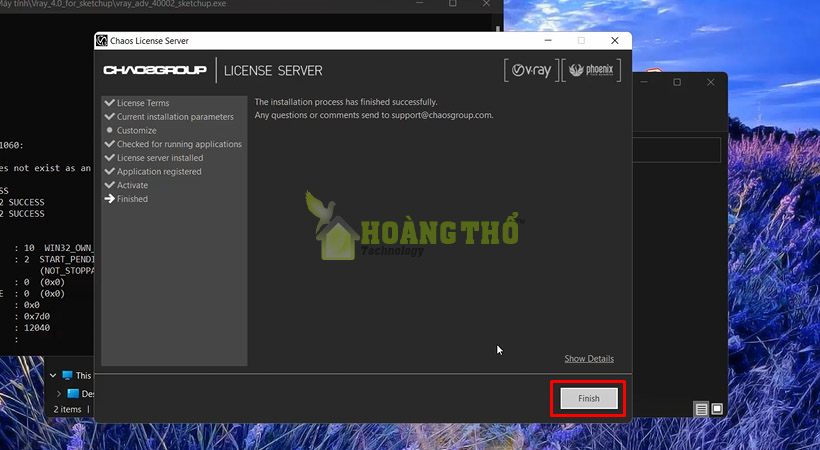Image resolution: width=820 pixels, height=450 pixels.
Task: Click the 12040 value in console
Action: tap(37, 328)
